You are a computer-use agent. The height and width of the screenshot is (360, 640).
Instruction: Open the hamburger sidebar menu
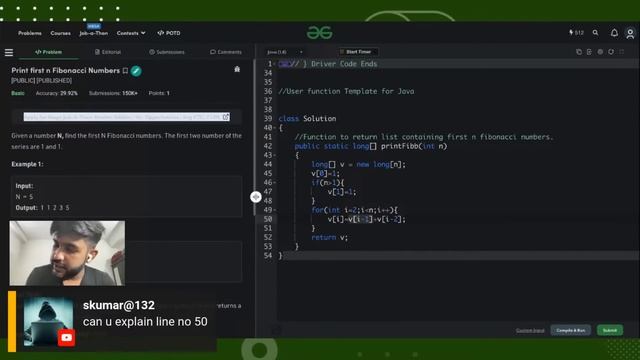tap(9, 52)
